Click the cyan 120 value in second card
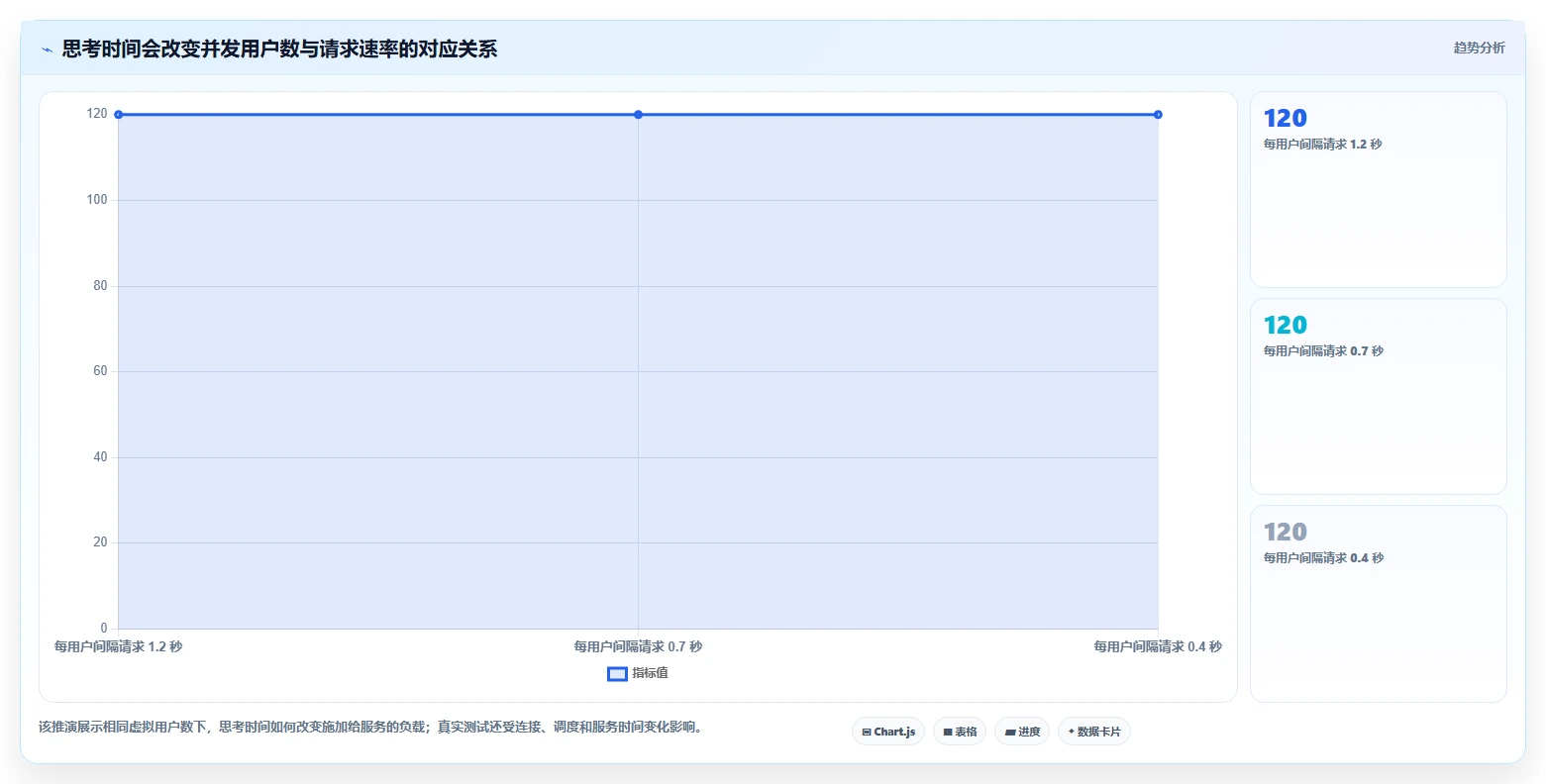The width and height of the screenshot is (1546, 784). (1286, 325)
